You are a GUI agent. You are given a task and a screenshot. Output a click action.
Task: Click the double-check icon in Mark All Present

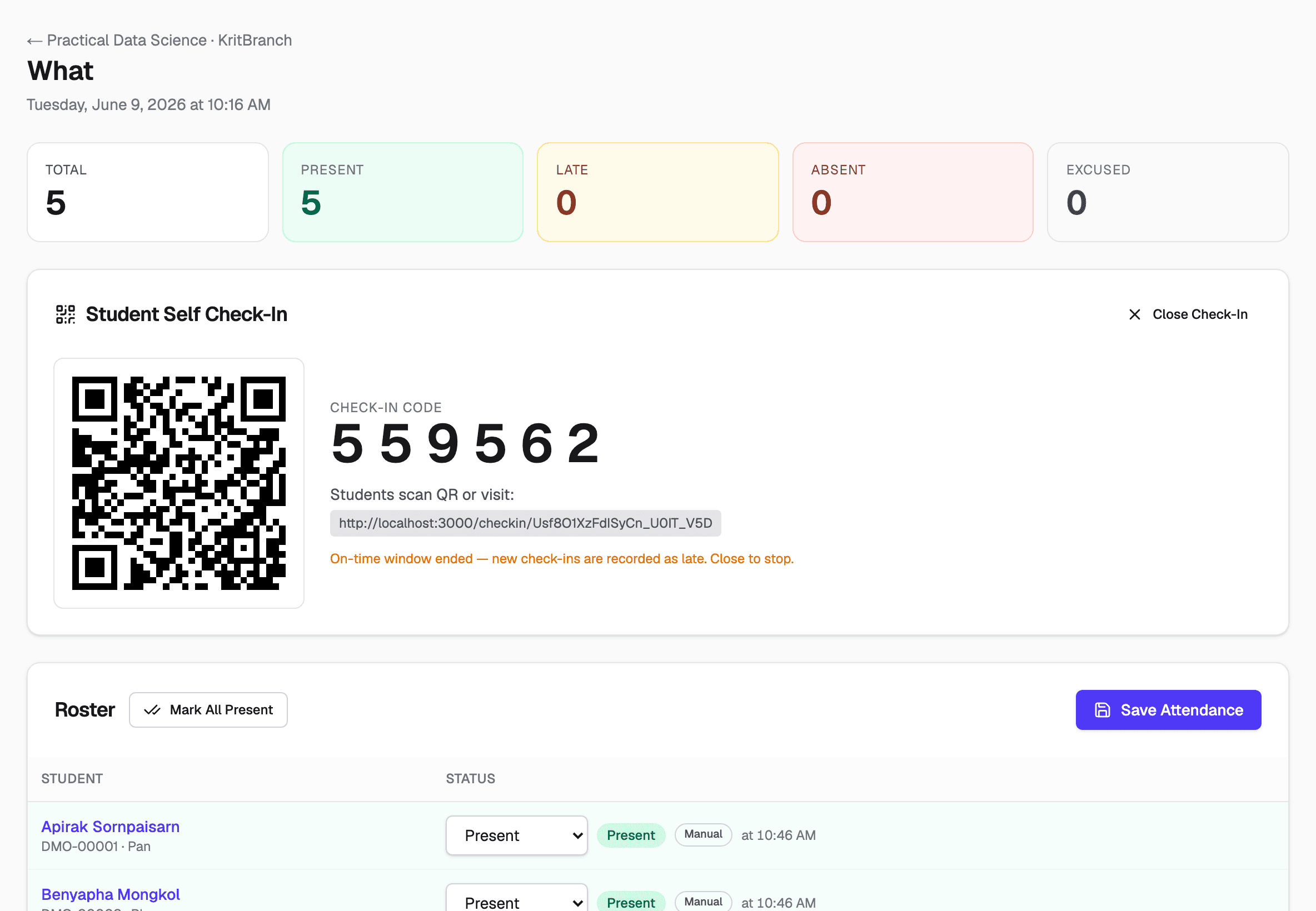click(x=152, y=710)
